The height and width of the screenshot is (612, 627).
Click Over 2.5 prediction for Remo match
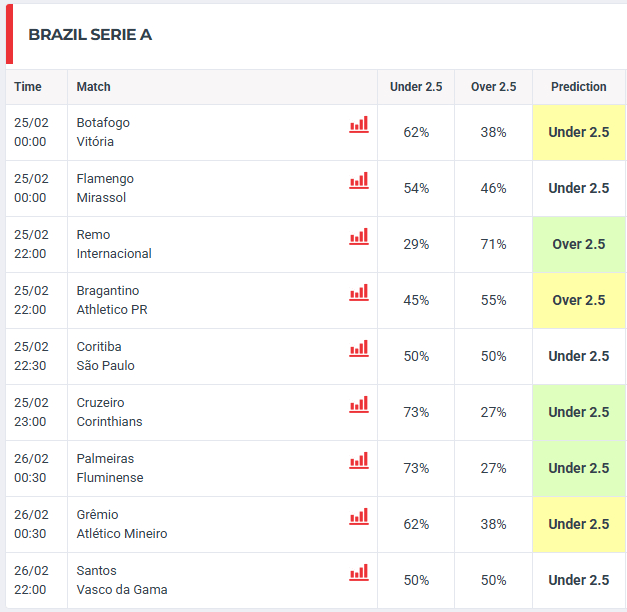[x=579, y=244]
